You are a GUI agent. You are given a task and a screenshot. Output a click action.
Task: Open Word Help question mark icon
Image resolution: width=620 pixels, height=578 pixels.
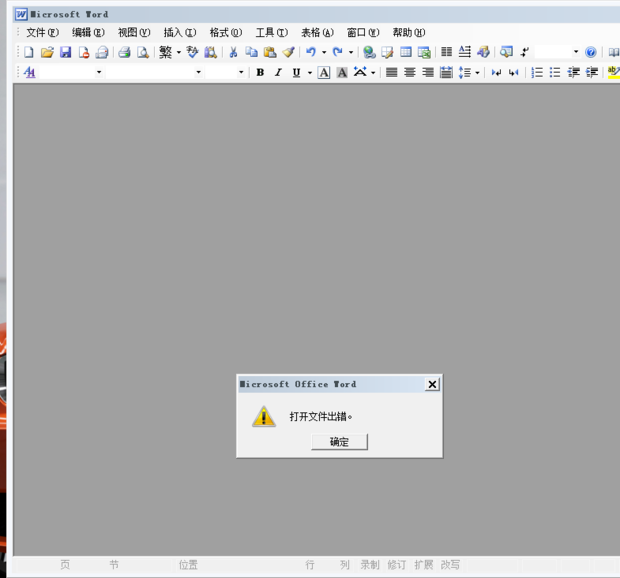pyautogui.click(x=590, y=52)
